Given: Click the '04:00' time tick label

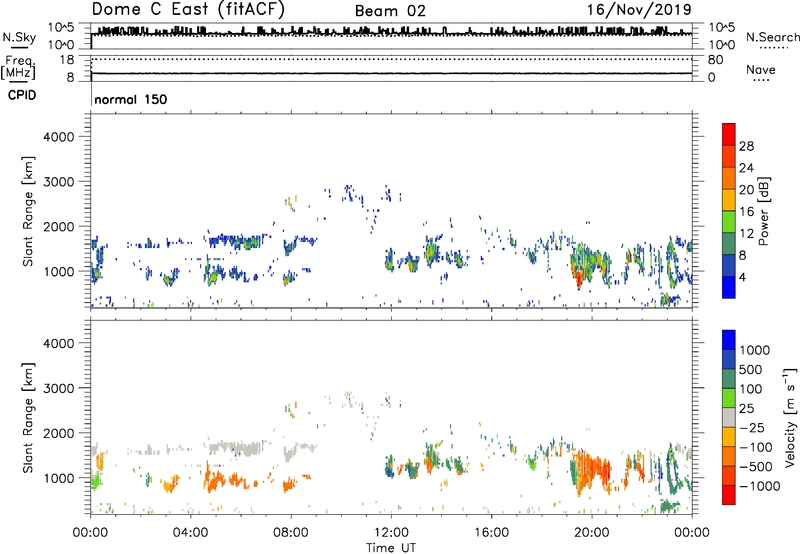Looking at the screenshot, I should [190, 533].
